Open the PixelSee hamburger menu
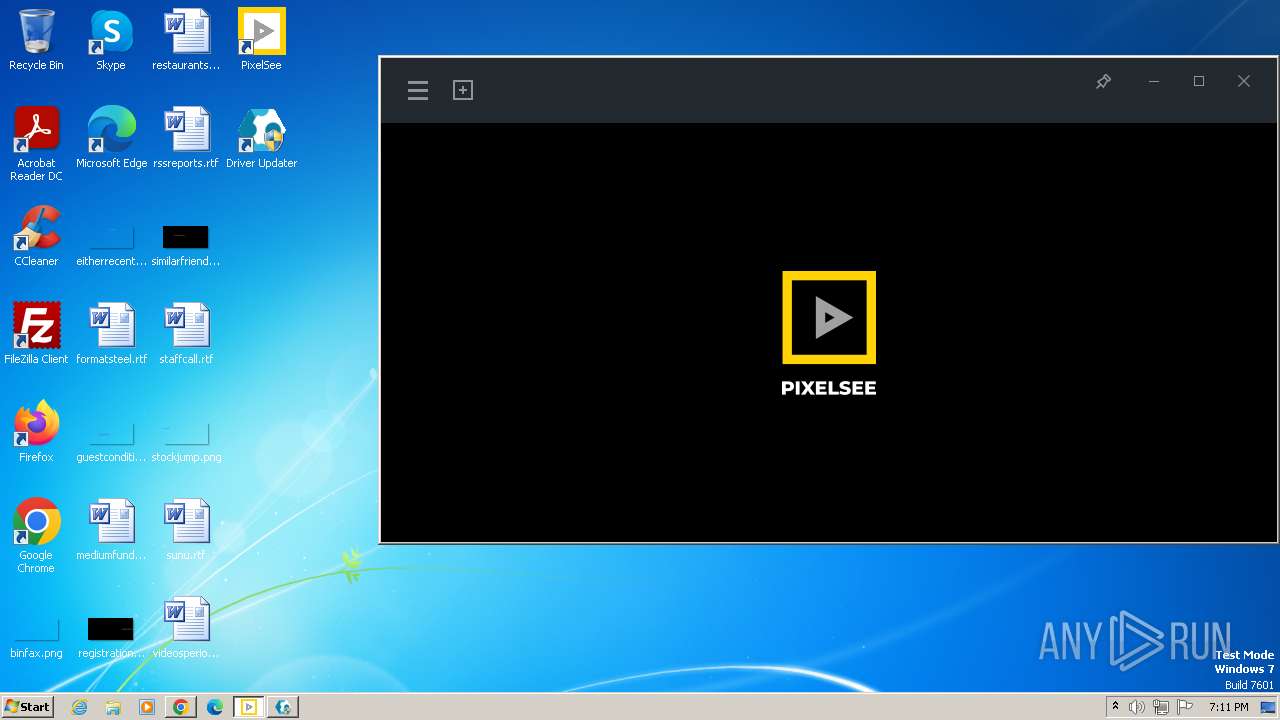 (x=418, y=91)
